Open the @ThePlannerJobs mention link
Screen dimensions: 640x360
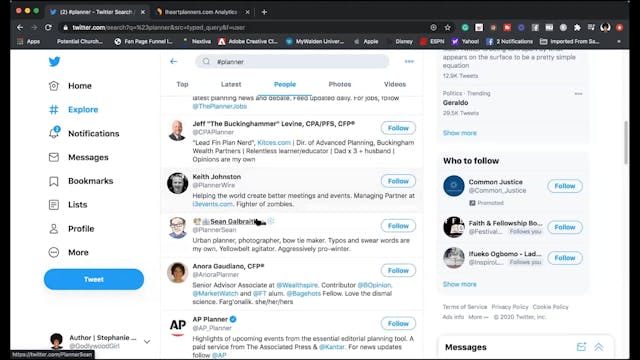pyautogui.click(x=220, y=106)
